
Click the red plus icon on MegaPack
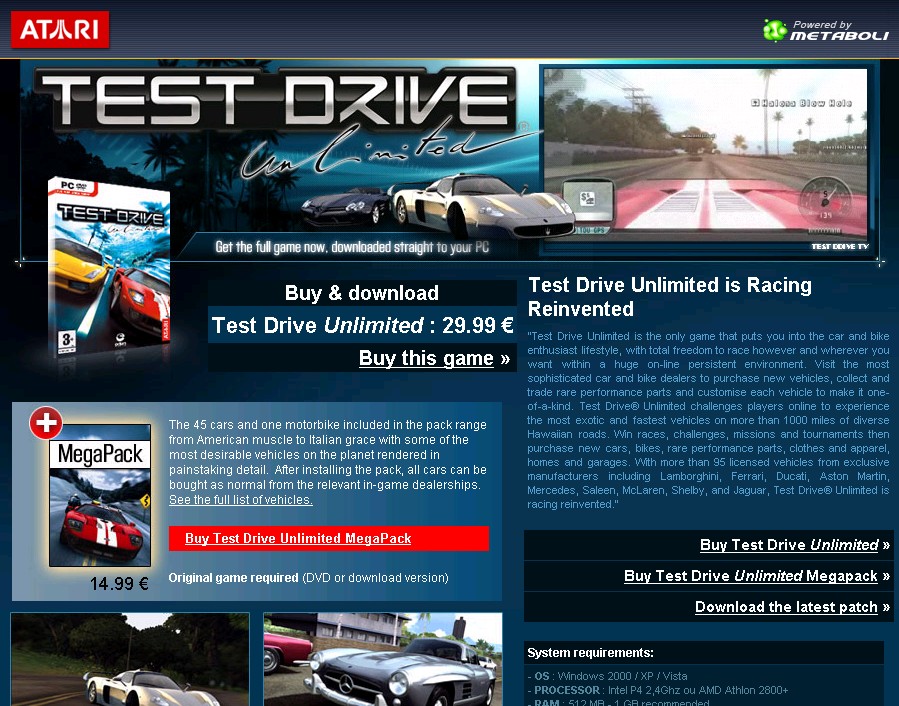[46, 423]
